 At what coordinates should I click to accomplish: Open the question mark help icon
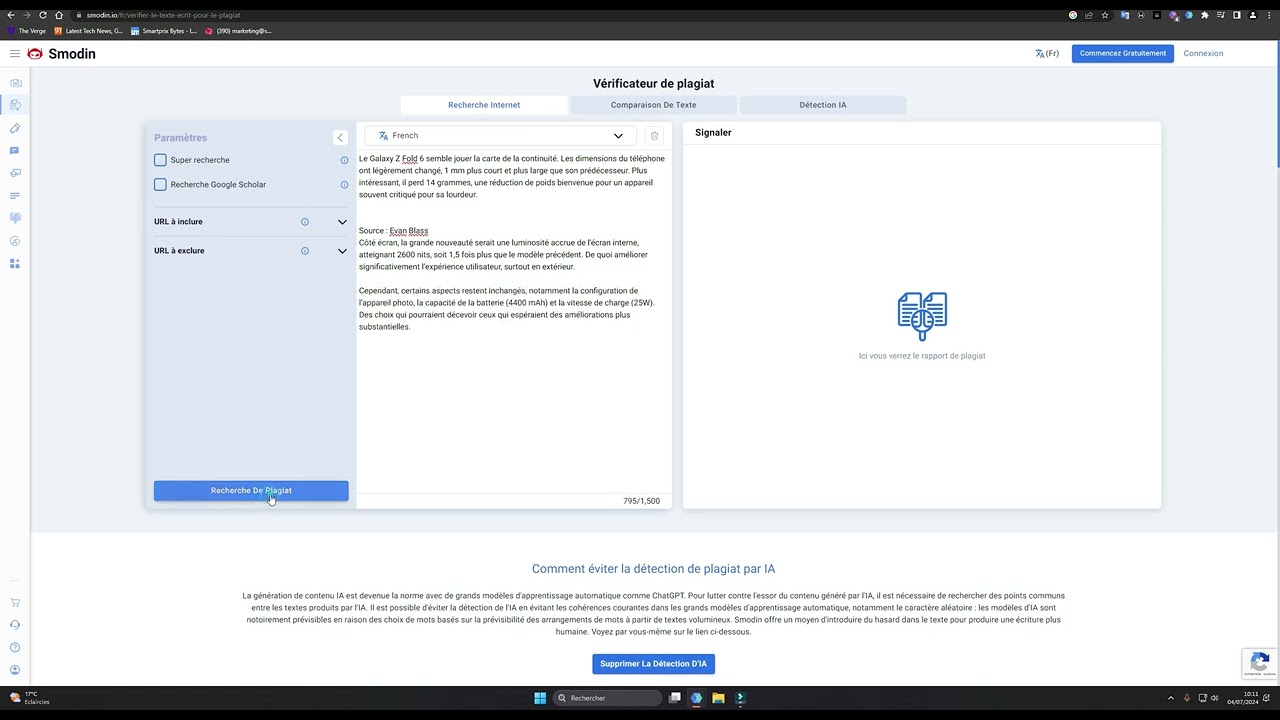coord(15,648)
